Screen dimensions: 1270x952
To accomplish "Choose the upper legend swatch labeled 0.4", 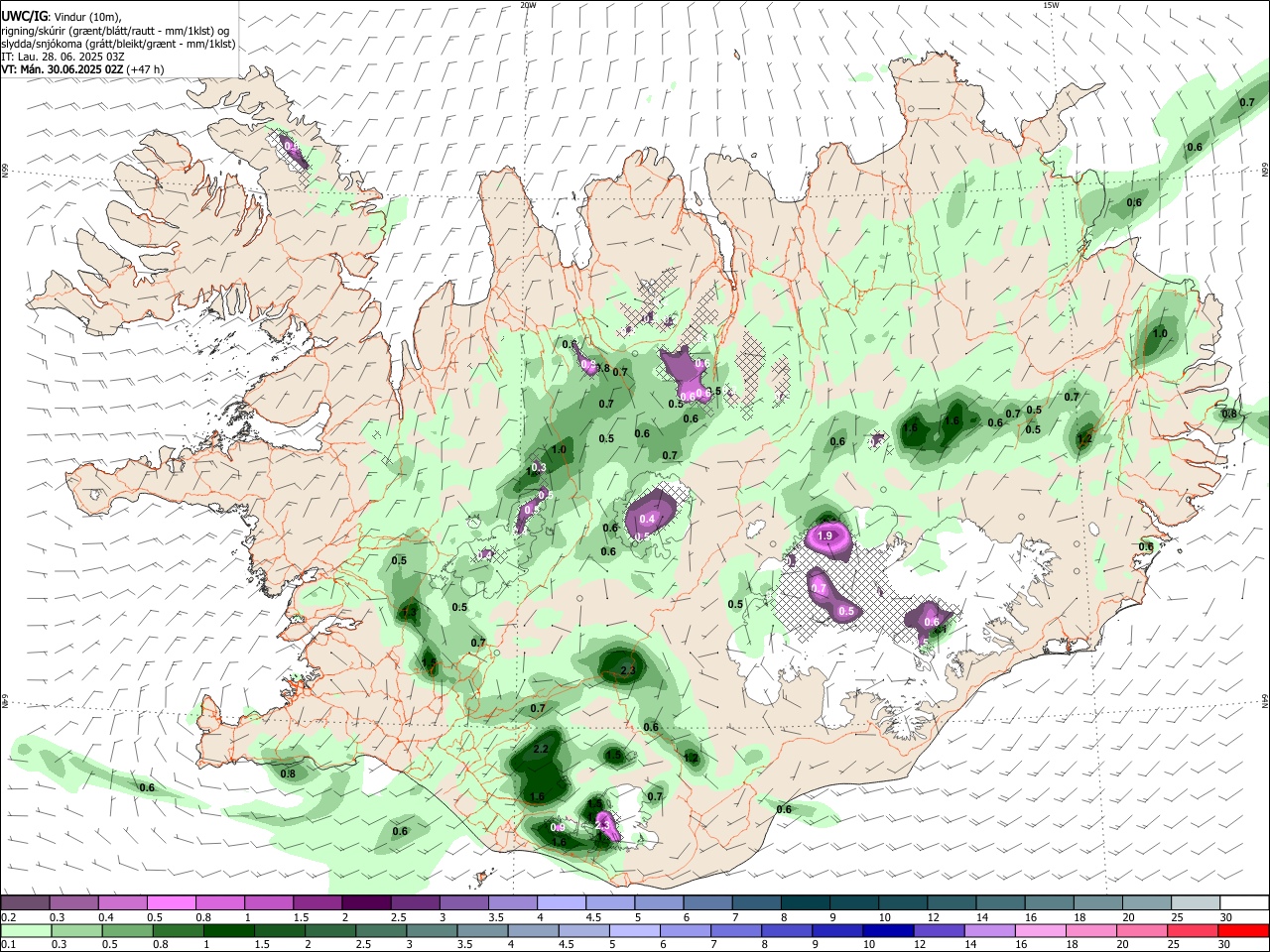I will click(x=122, y=903).
